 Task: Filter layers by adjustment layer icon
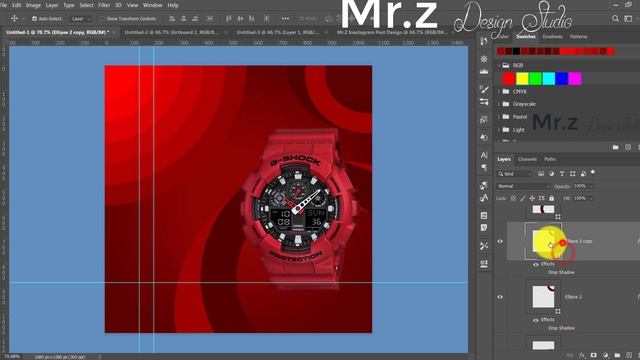551,174
